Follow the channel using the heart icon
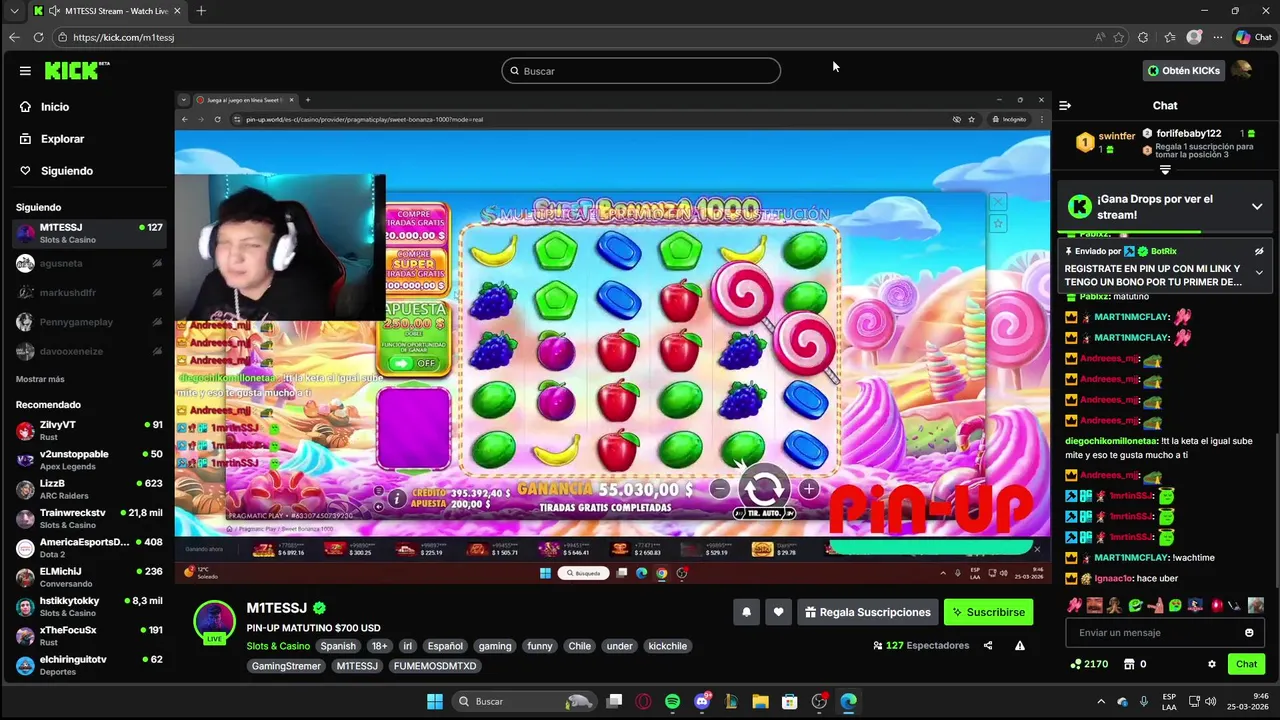Image resolution: width=1280 pixels, height=720 pixels. pyautogui.click(x=778, y=612)
